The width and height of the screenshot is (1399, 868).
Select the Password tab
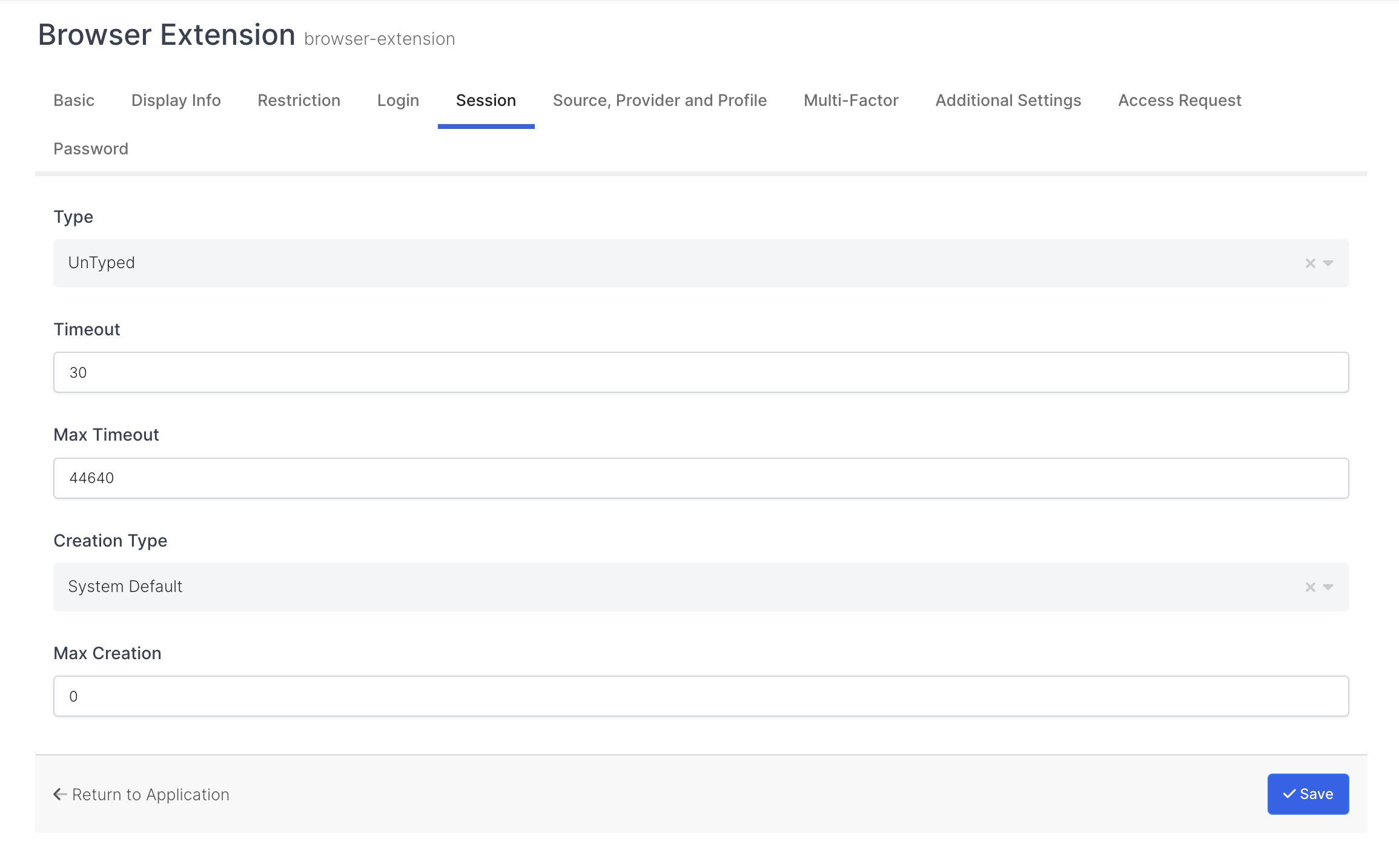[x=91, y=149]
